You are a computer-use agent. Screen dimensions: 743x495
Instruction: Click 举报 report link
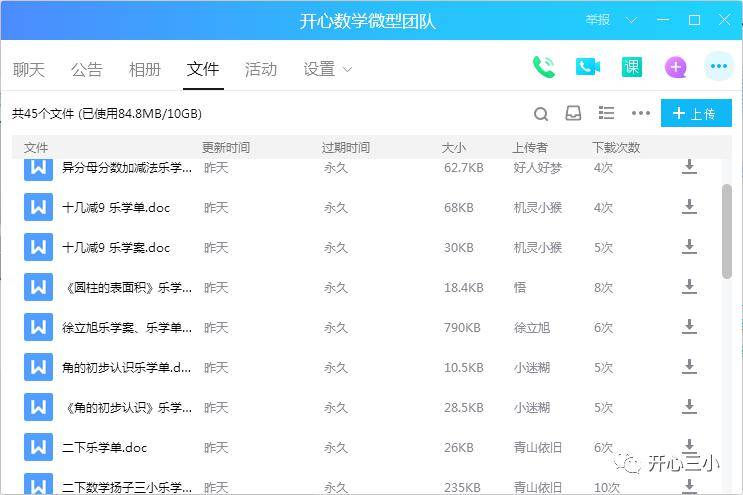click(x=598, y=20)
